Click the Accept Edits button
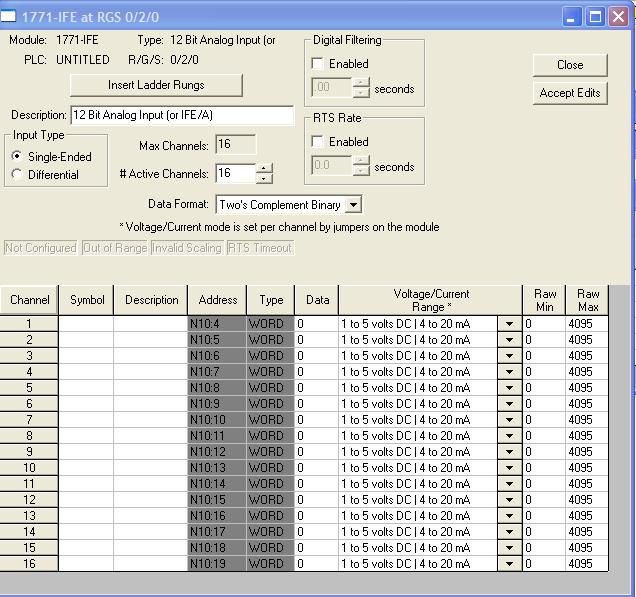The width and height of the screenshot is (636, 597). pyautogui.click(x=570, y=93)
